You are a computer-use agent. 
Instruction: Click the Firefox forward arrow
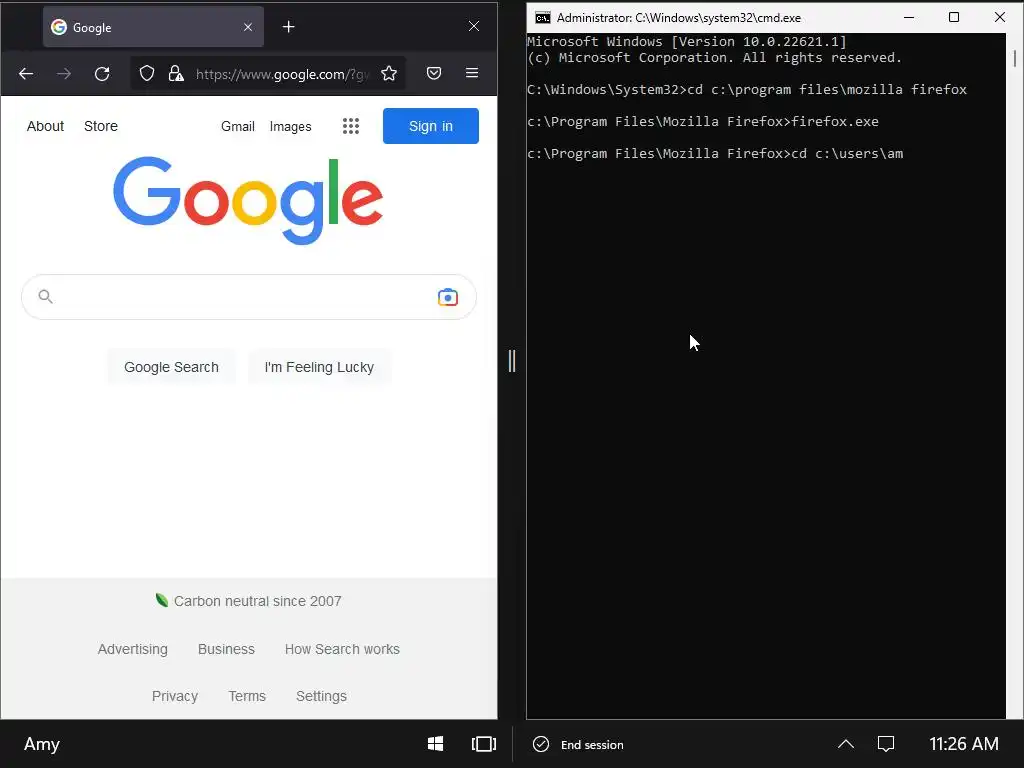[x=64, y=74]
